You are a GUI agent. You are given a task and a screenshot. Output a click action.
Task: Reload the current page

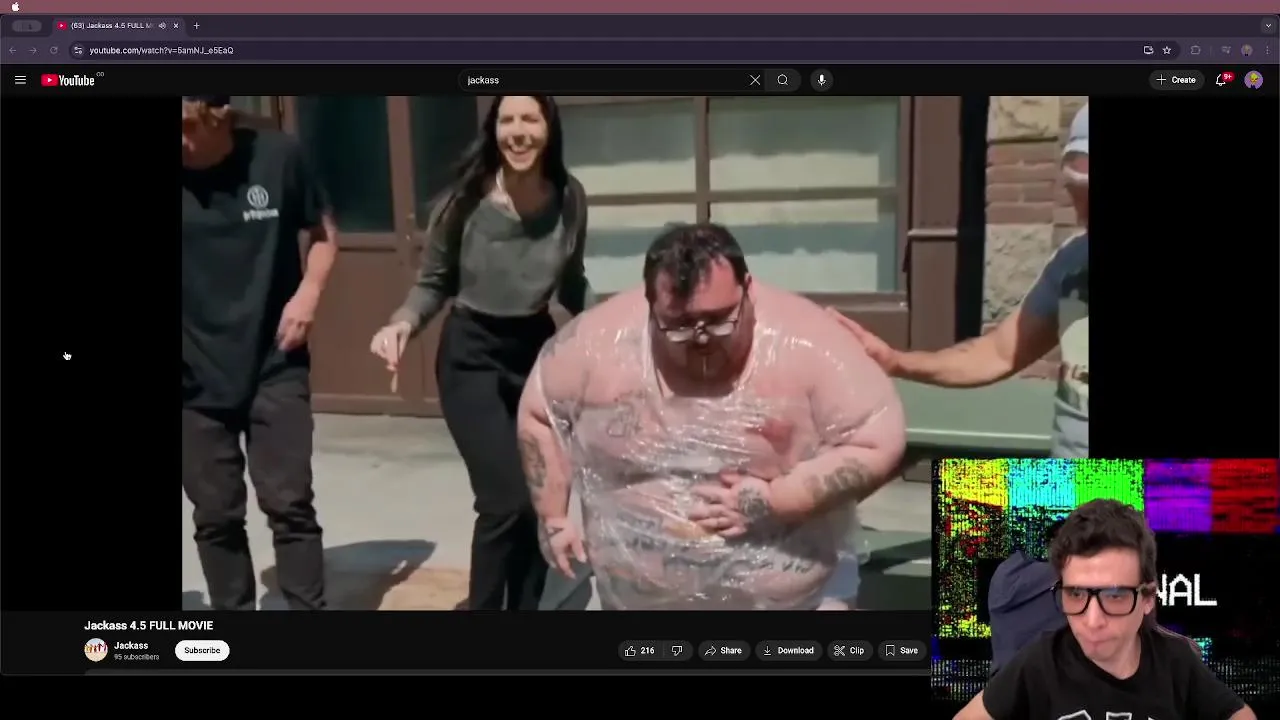coord(54,50)
